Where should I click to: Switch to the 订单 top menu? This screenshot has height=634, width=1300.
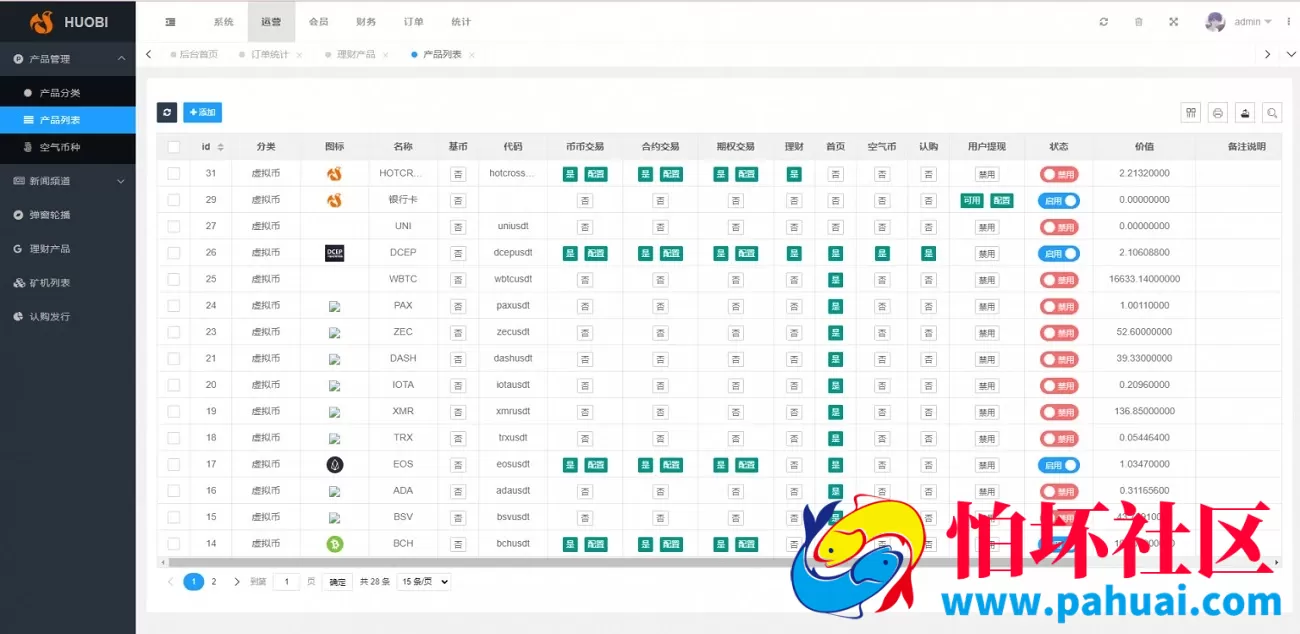tap(413, 22)
